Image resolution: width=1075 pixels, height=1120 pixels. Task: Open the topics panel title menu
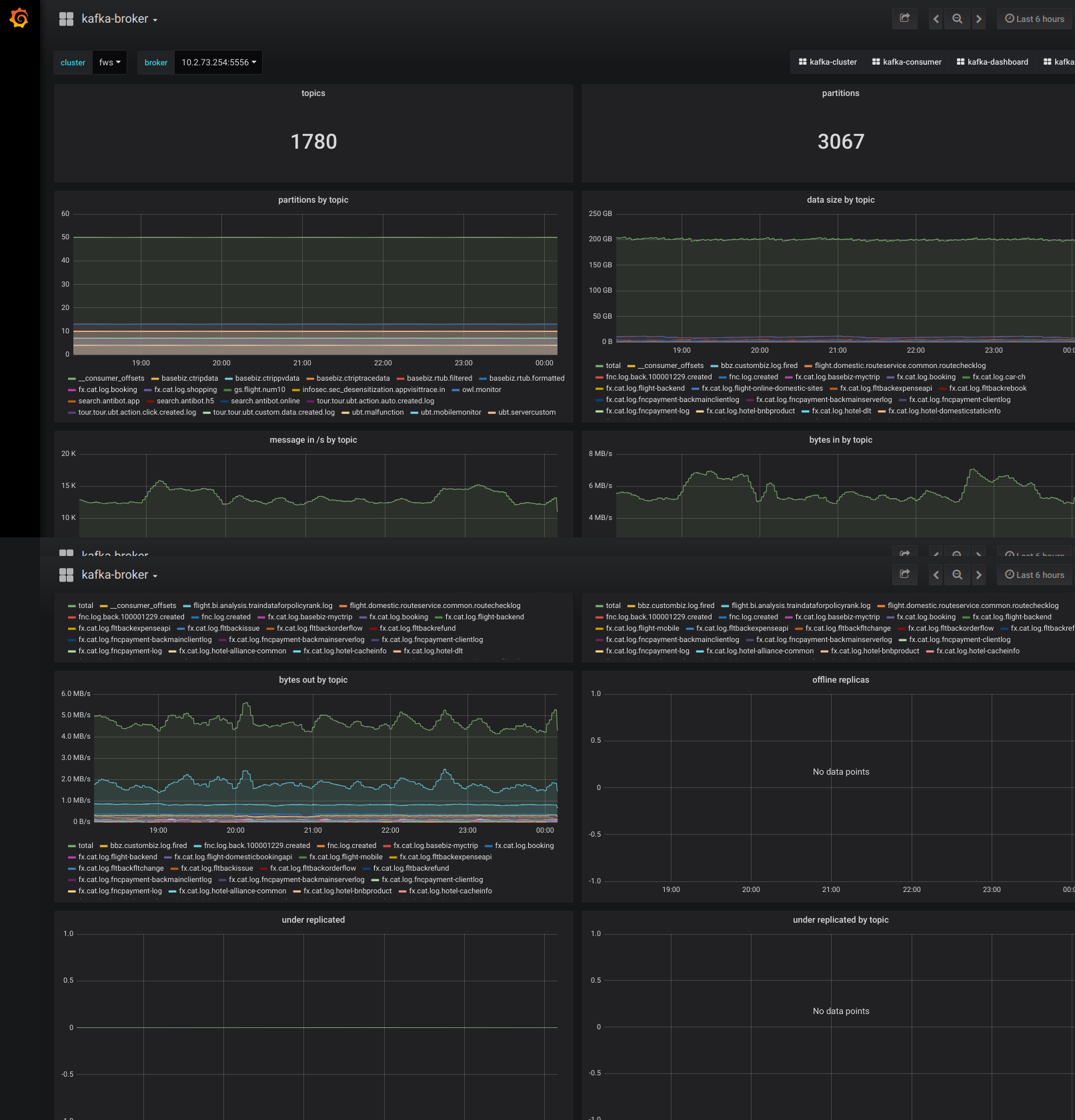(313, 93)
